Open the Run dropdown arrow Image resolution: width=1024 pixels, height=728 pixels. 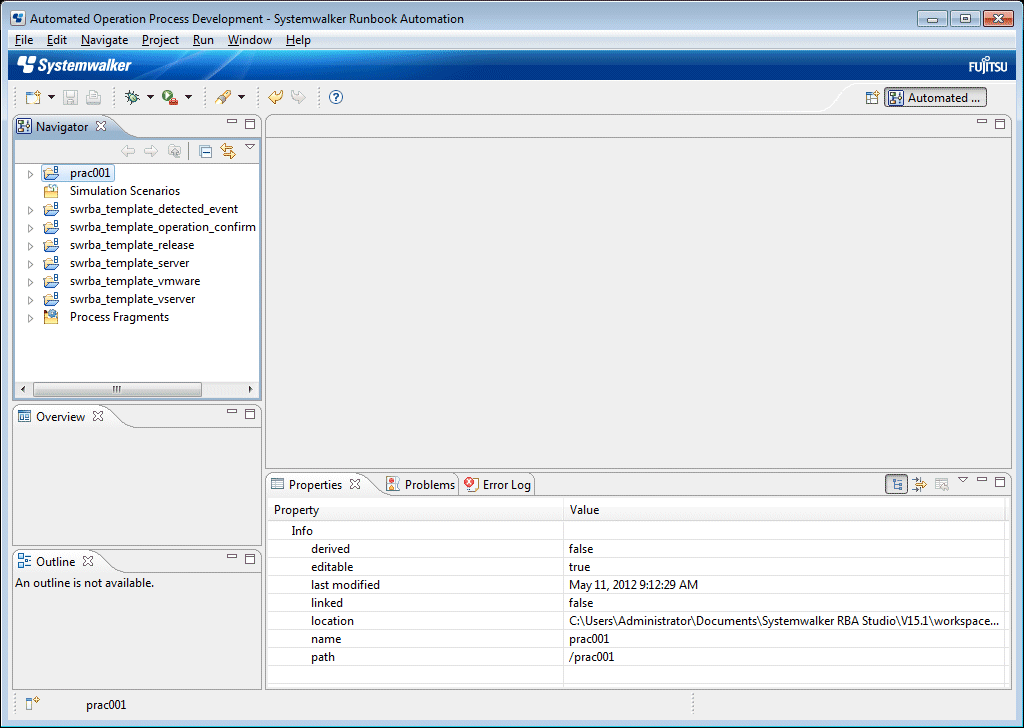[189, 97]
